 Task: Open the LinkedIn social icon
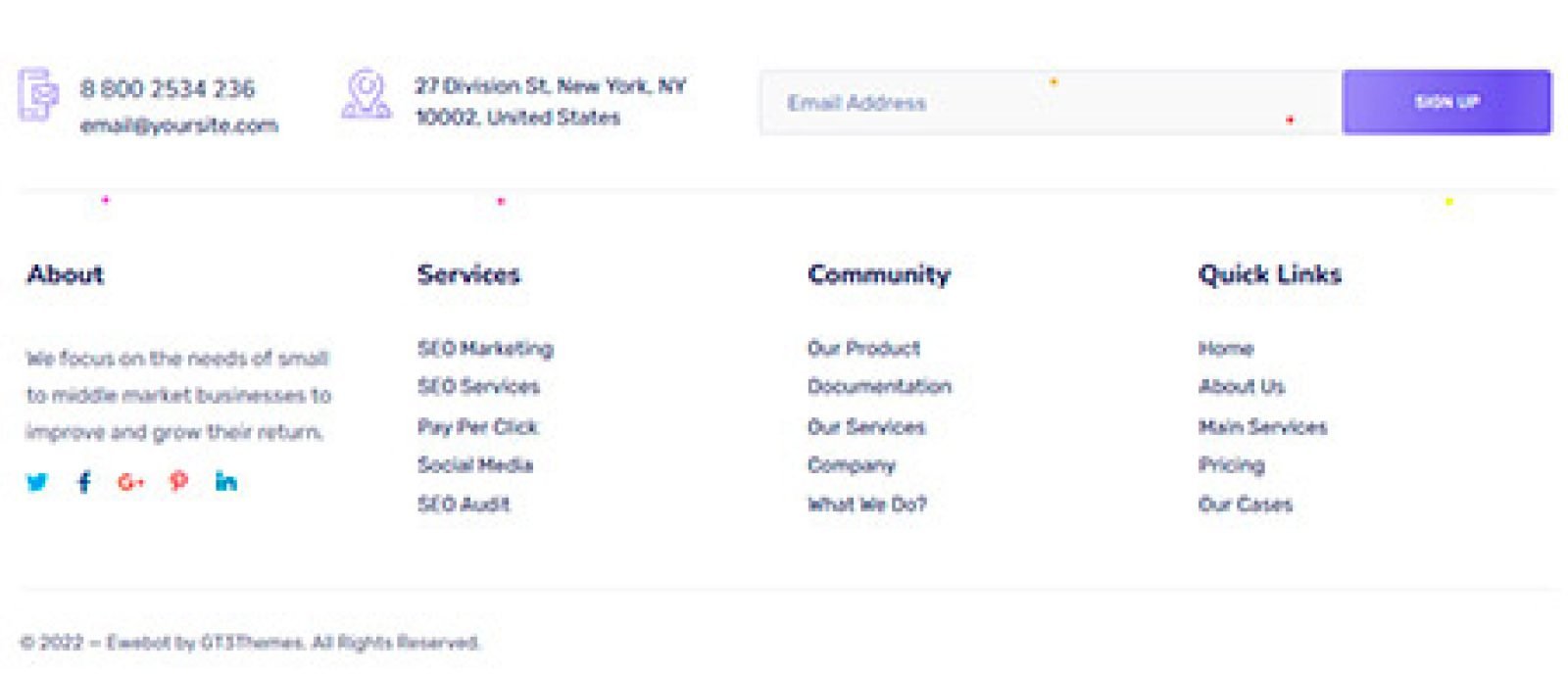226,481
